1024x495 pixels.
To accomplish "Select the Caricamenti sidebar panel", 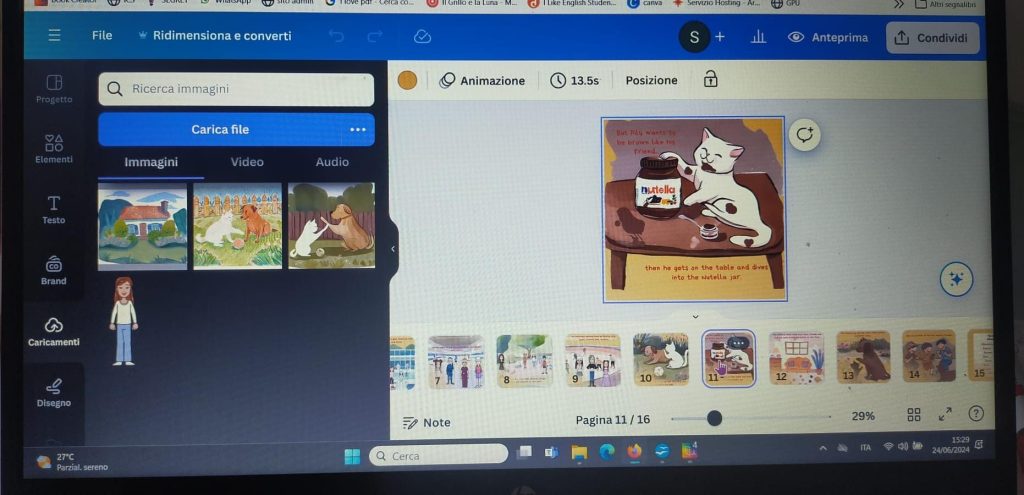I will point(54,332).
